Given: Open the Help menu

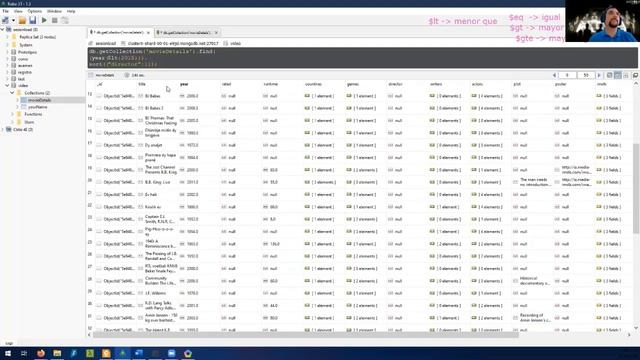Looking at the screenshot, I should point(71,11).
